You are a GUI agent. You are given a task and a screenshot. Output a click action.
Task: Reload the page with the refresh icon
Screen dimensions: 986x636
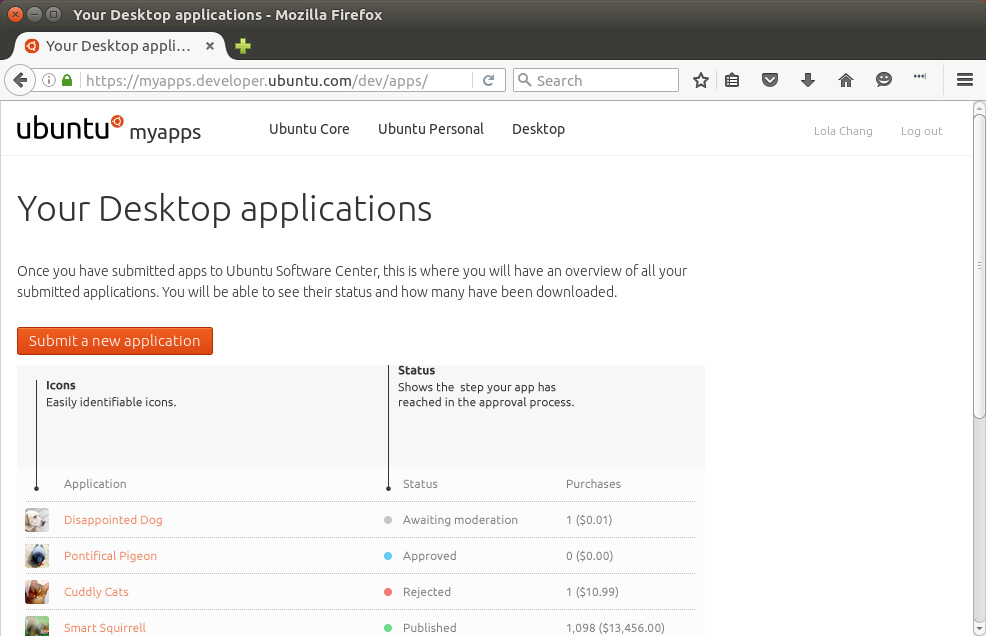(x=489, y=81)
